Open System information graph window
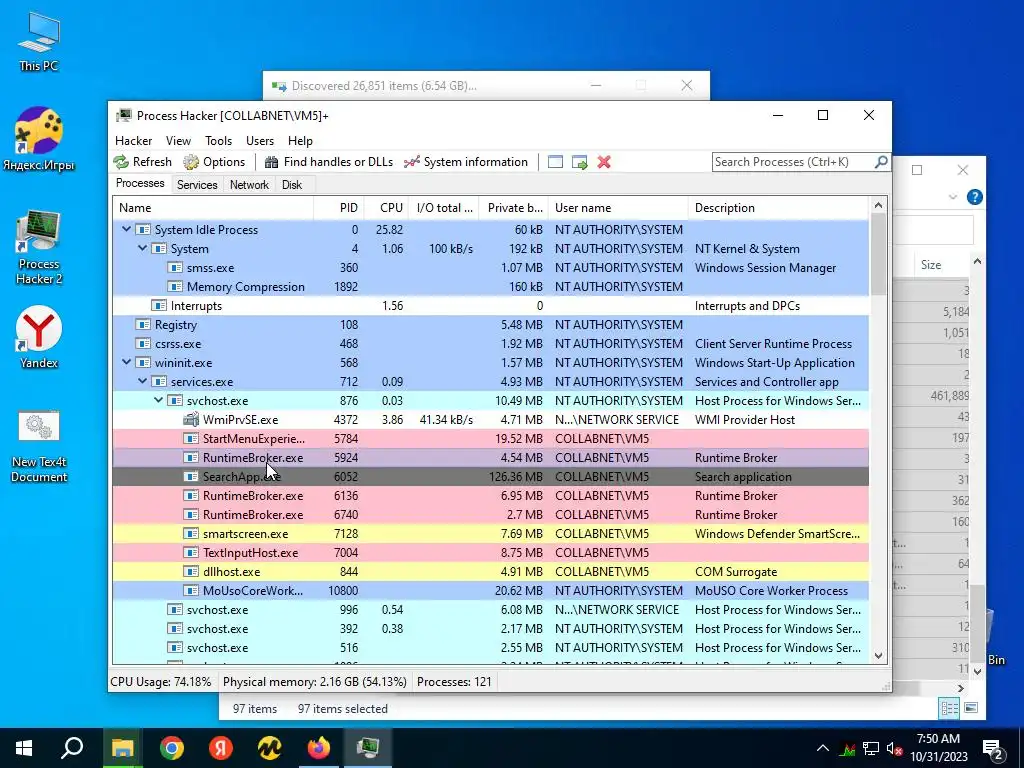The image size is (1024, 768). click(466, 162)
